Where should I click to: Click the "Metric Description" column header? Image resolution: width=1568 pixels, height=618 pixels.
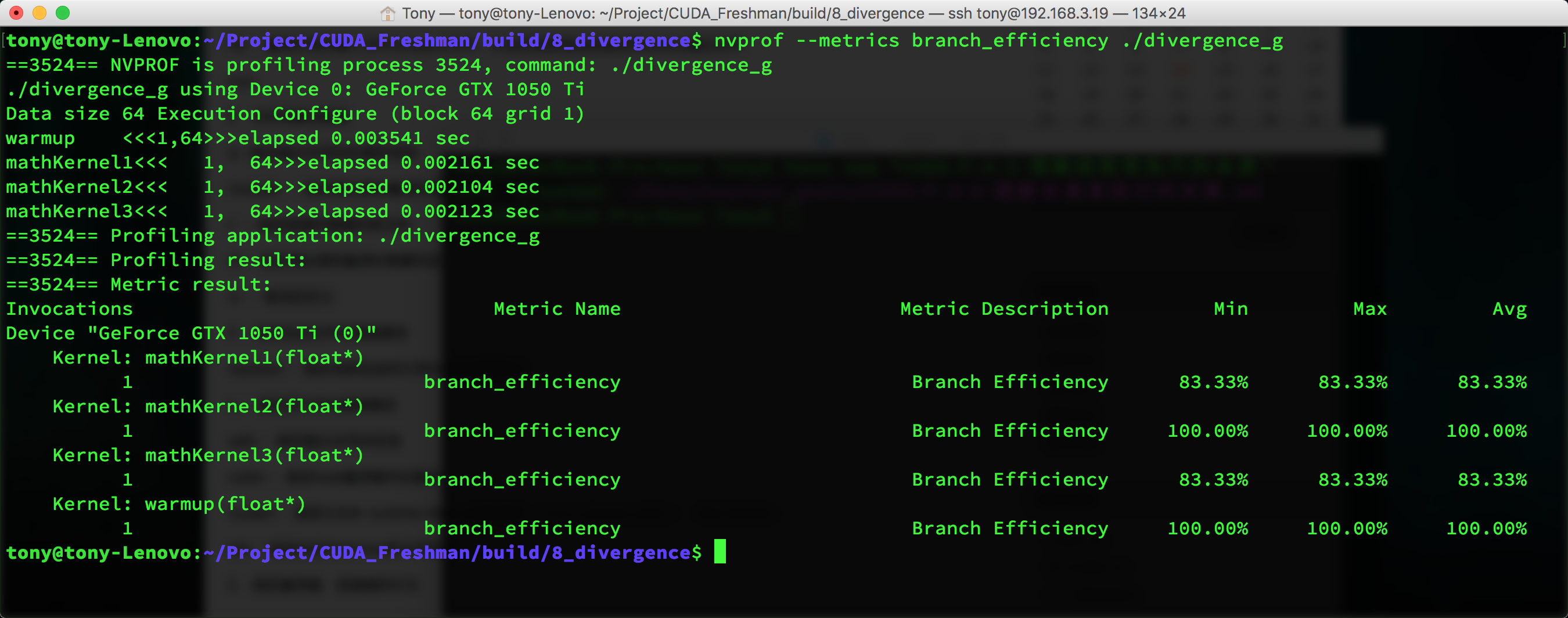click(1004, 308)
